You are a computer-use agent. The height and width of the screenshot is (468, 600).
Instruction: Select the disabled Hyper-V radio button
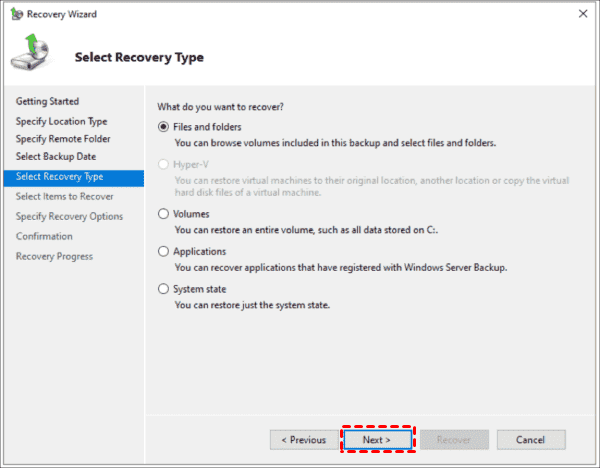(163, 164)
